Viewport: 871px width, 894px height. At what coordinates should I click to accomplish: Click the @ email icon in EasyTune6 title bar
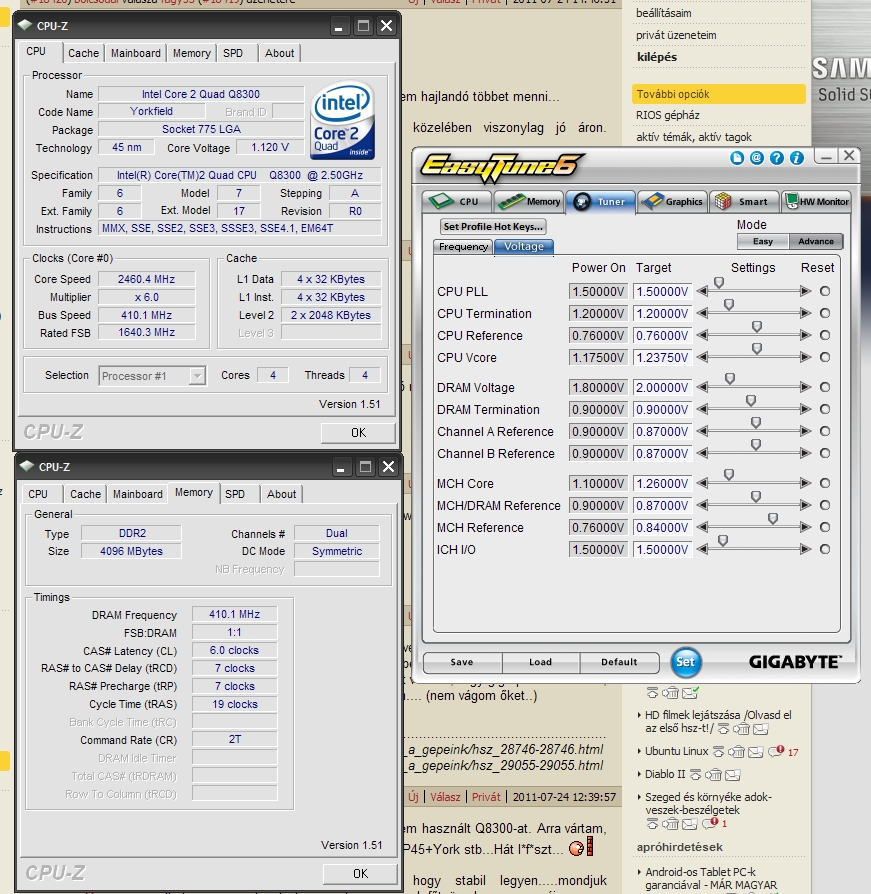click(756, 158)
